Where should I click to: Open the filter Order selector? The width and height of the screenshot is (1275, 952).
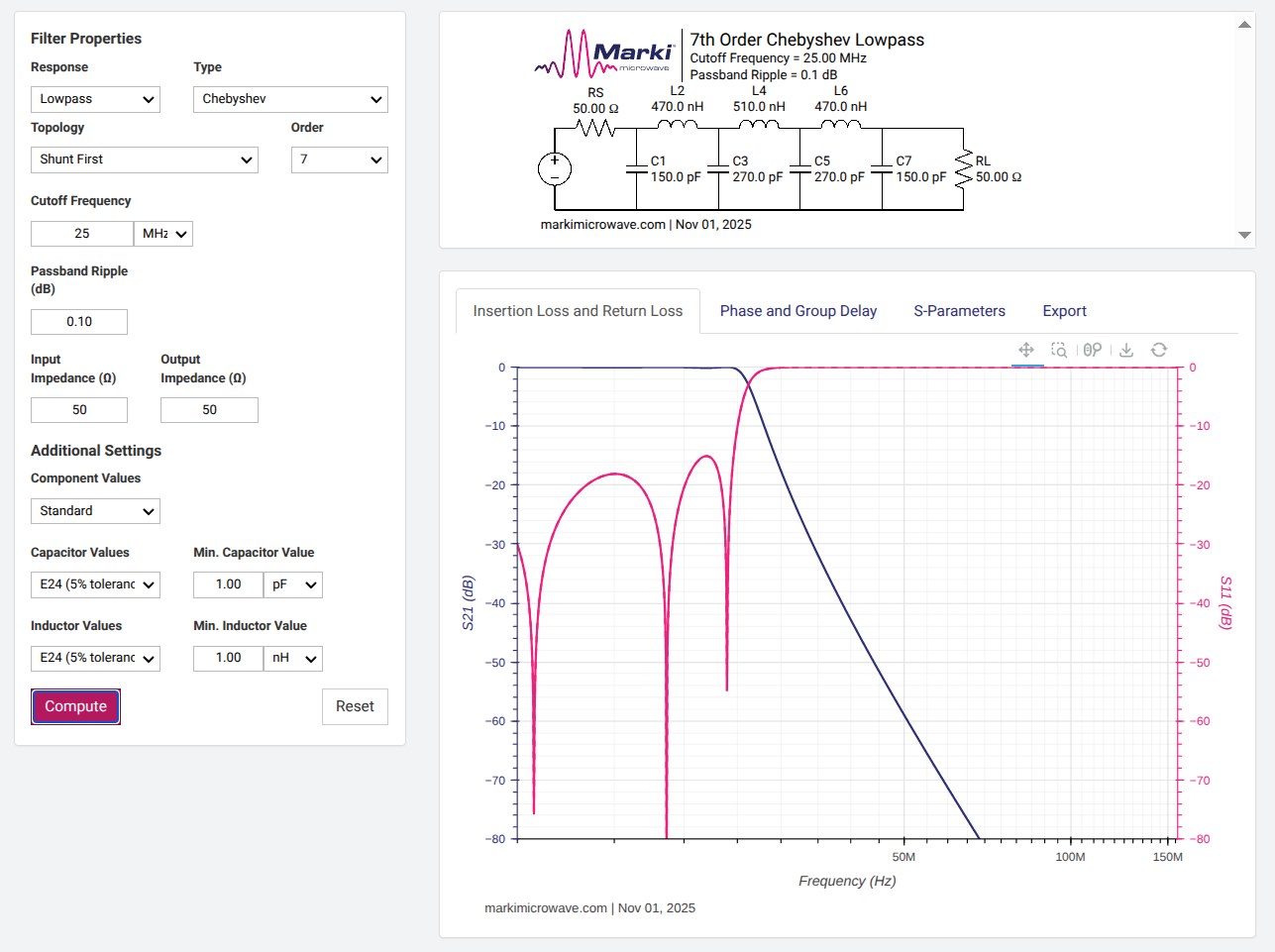339,159
